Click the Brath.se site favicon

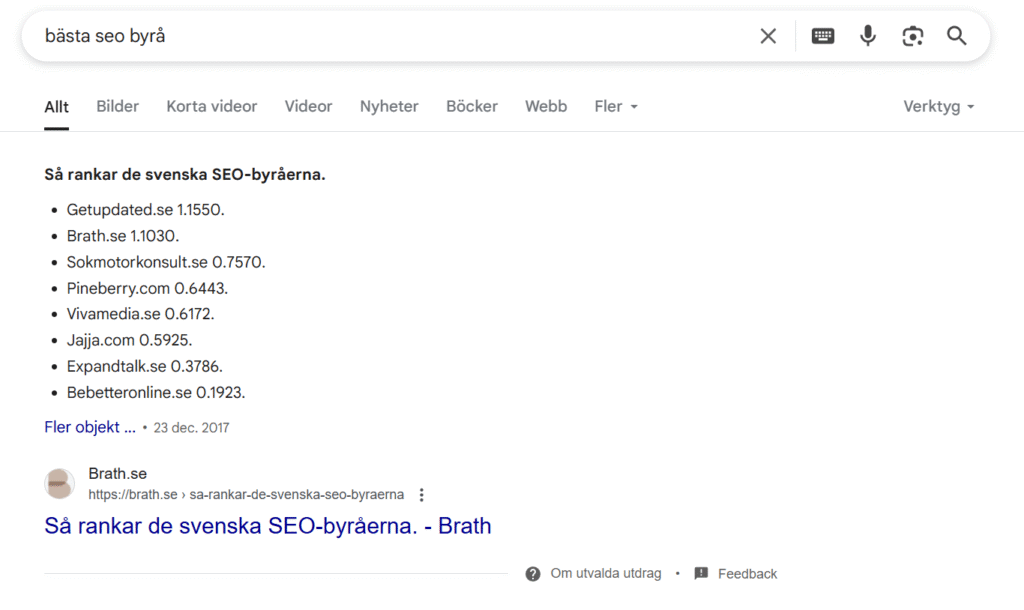tap(59, 484)
